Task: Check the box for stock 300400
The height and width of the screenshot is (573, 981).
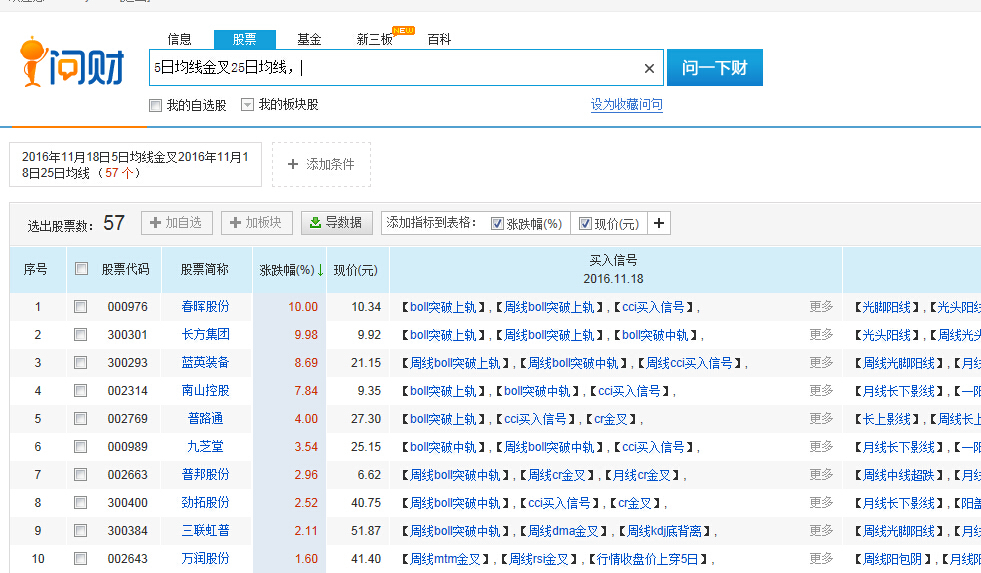Action: [80, 503]
